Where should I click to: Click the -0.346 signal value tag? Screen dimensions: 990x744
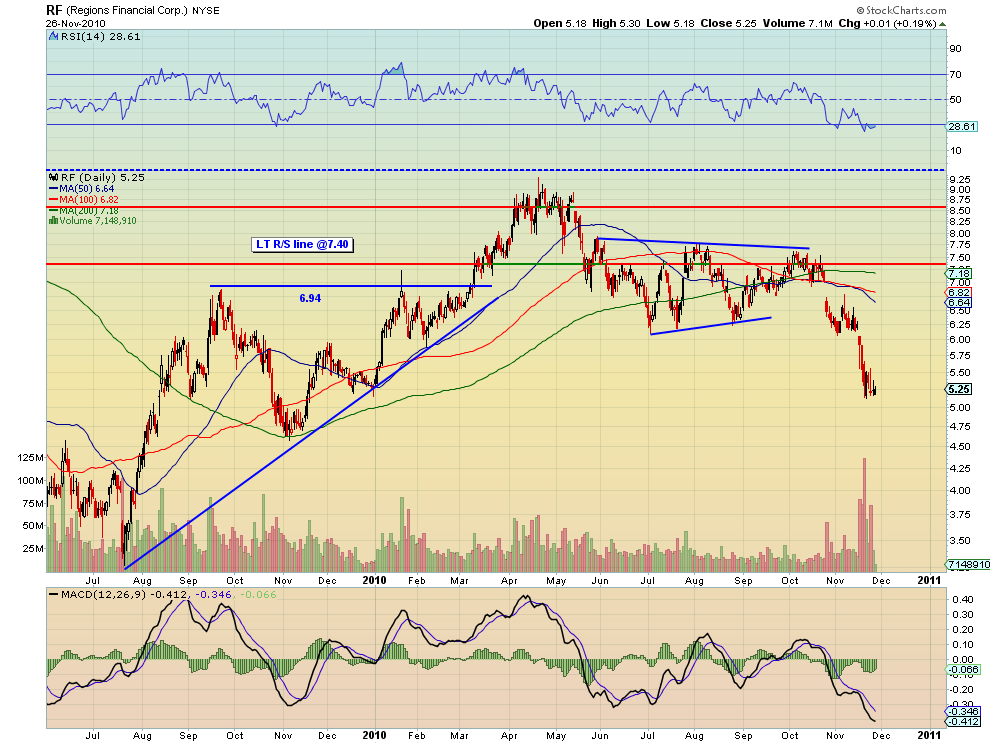(963, 712)
